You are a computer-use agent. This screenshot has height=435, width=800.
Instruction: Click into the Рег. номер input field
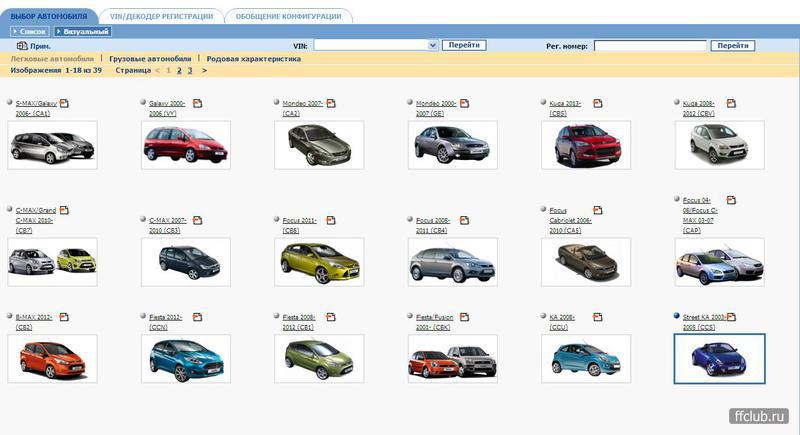(x=650, y=46)
